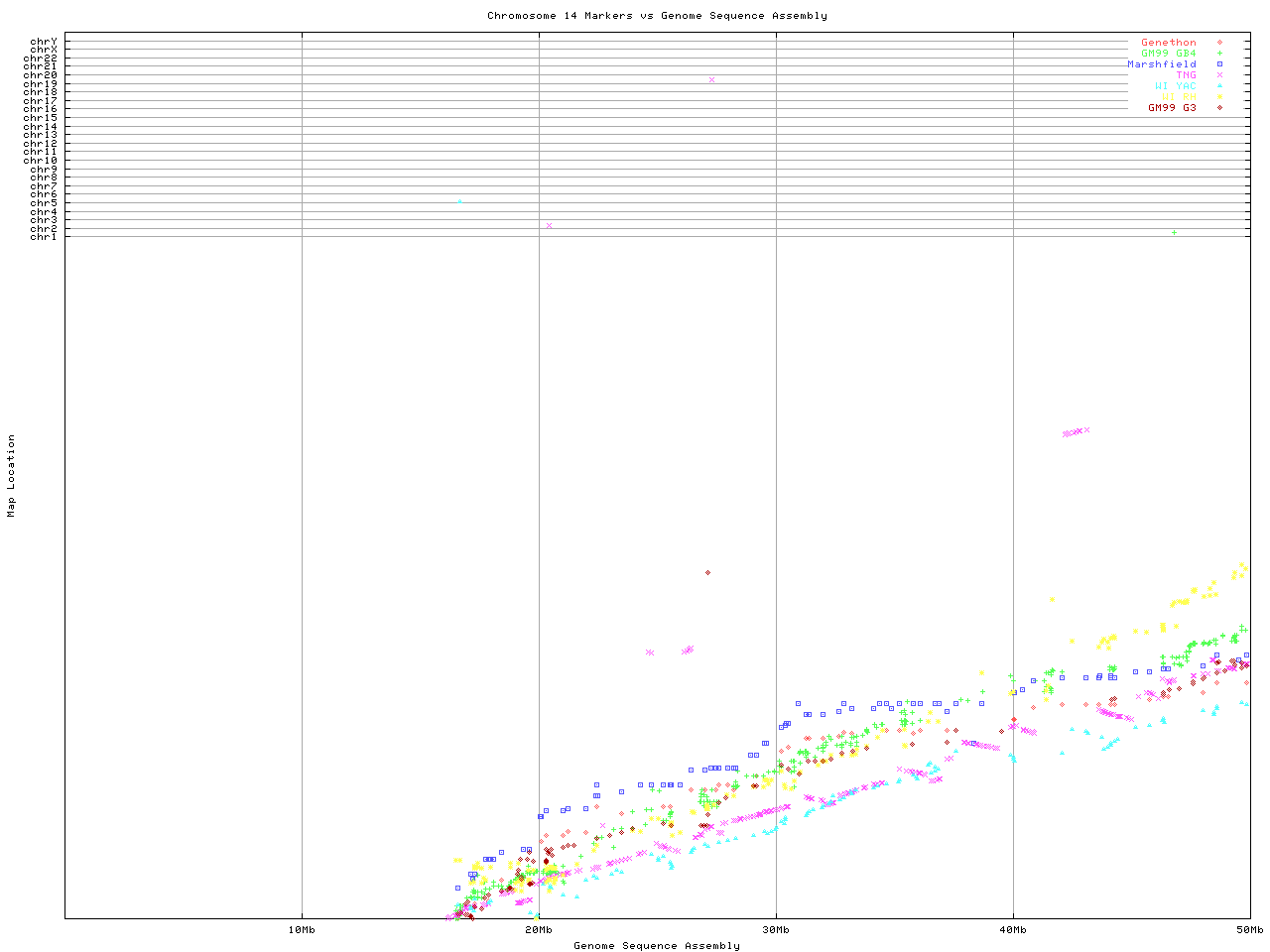Click the Genome Sequence Assembly x-axis title
The height and width of the screenshot is (952, 1270).
pyautogui.click(x=657, y=945)
